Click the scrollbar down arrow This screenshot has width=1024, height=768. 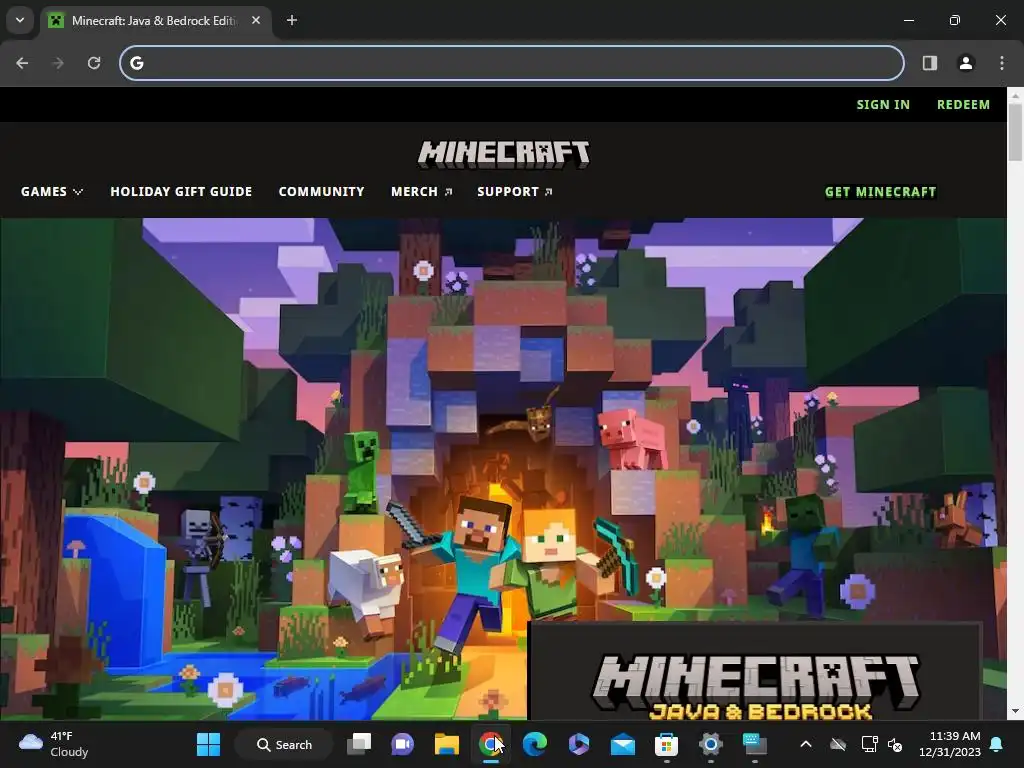click(1015, 711)
